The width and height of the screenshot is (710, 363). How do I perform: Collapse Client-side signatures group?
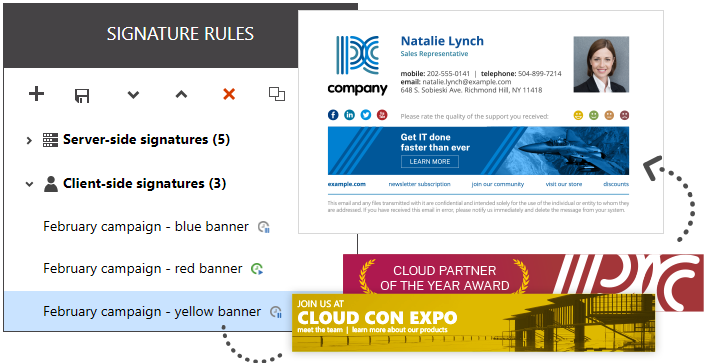[29, 184]
